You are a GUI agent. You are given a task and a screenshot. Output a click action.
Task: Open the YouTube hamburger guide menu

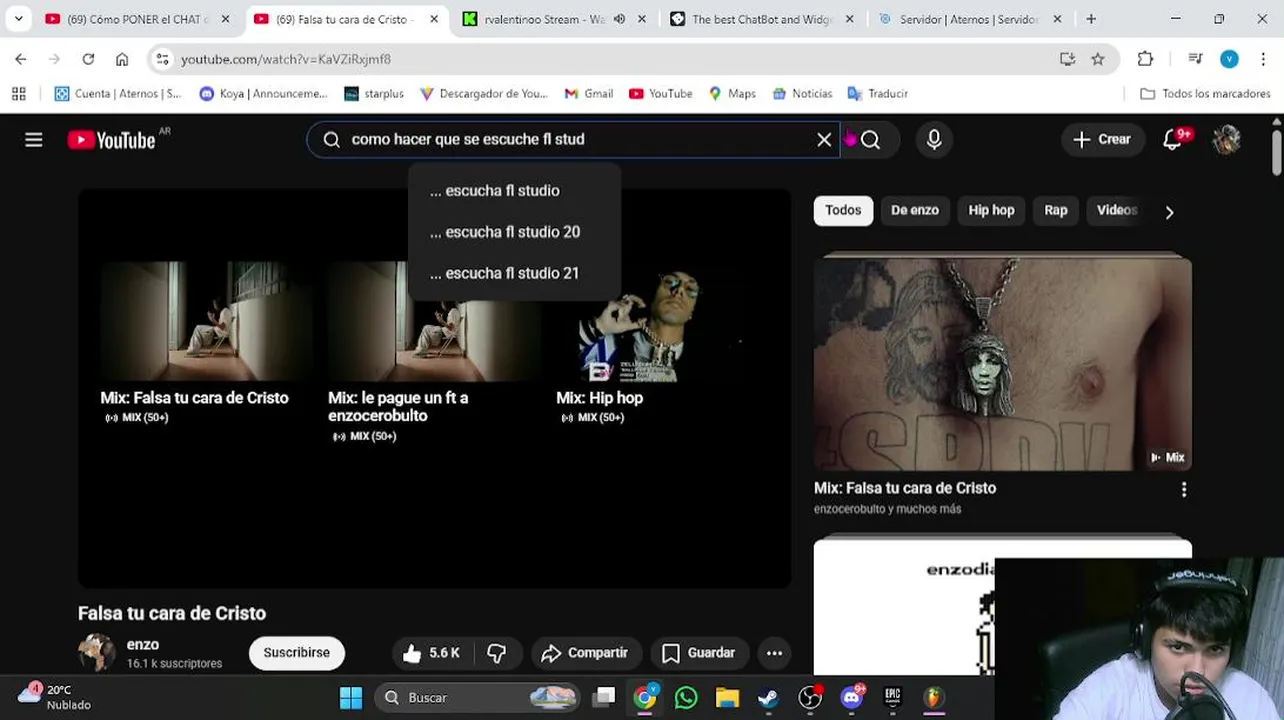point(34,140)
